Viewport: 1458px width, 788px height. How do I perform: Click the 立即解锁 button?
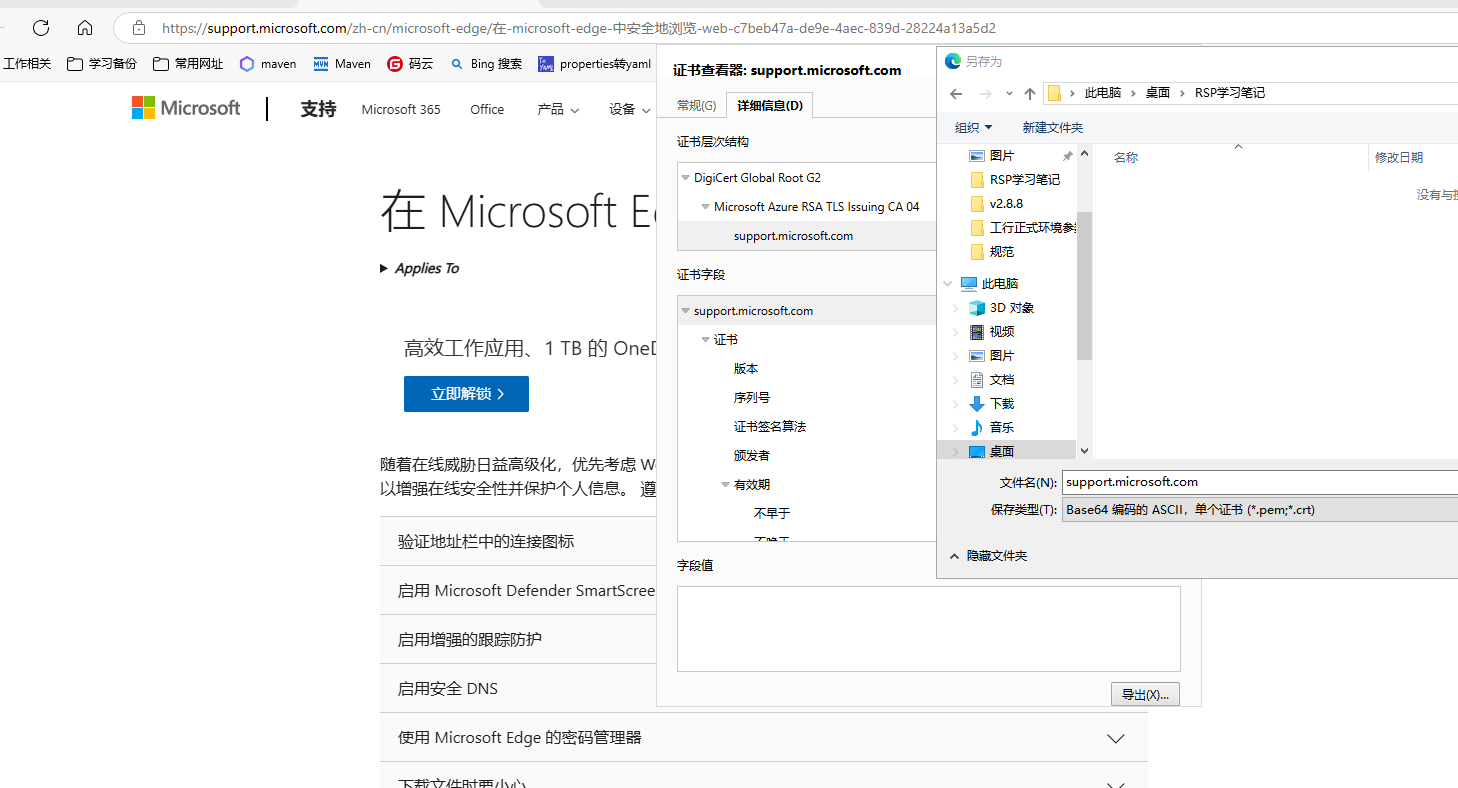(x=466, y=394)
